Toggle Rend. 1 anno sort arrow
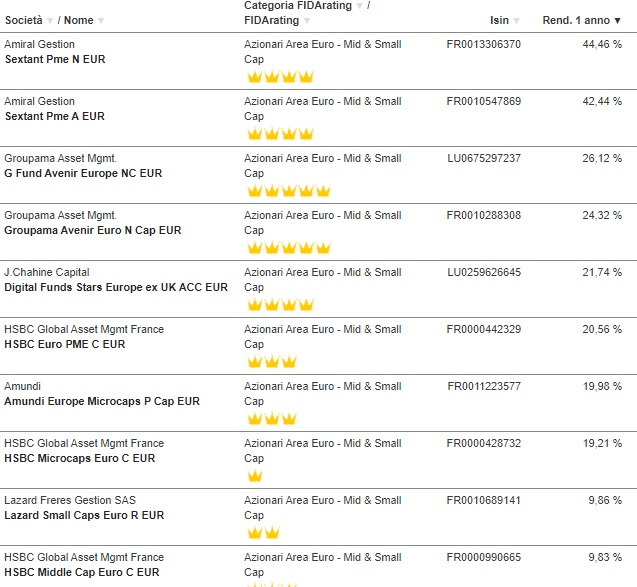This screenshot has width=637, height=587. [x=617, y=21]
